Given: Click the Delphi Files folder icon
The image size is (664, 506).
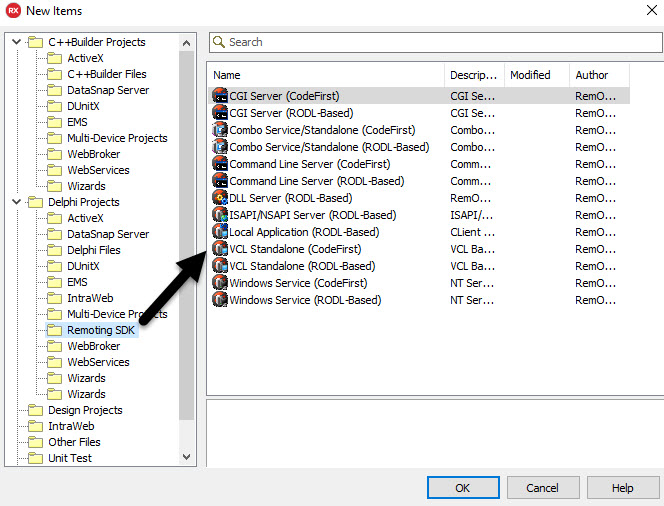Looking at the screenshot, I should [54, 250].
